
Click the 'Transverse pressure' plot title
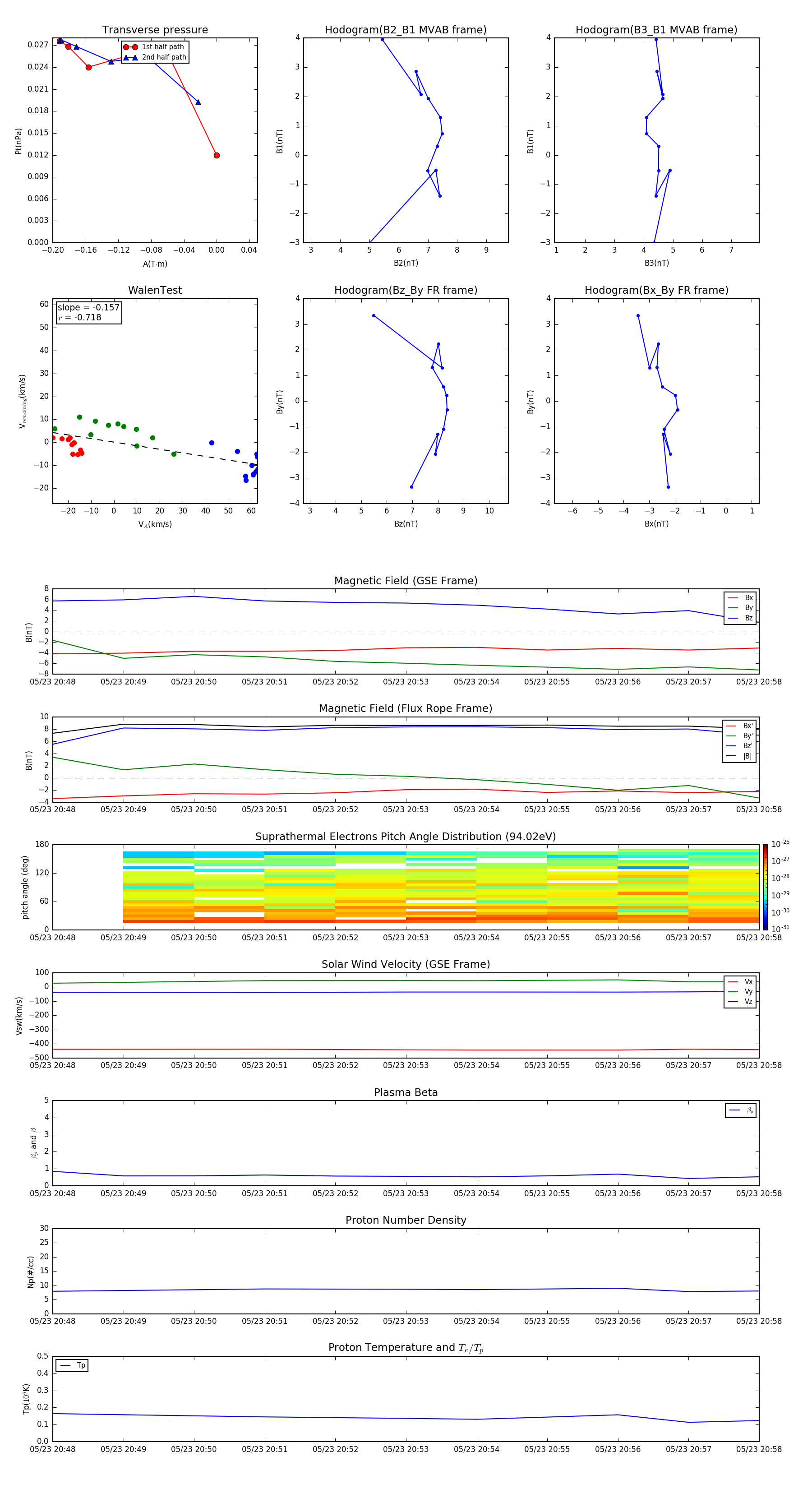tap(155, 30)
